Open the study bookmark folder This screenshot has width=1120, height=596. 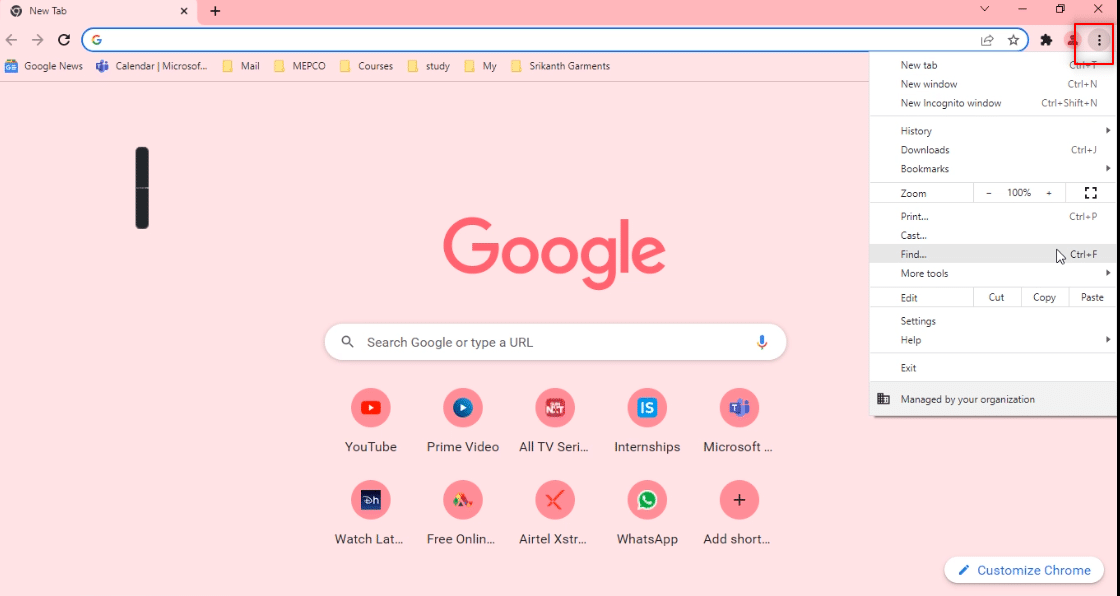click(x=429, y=66)
